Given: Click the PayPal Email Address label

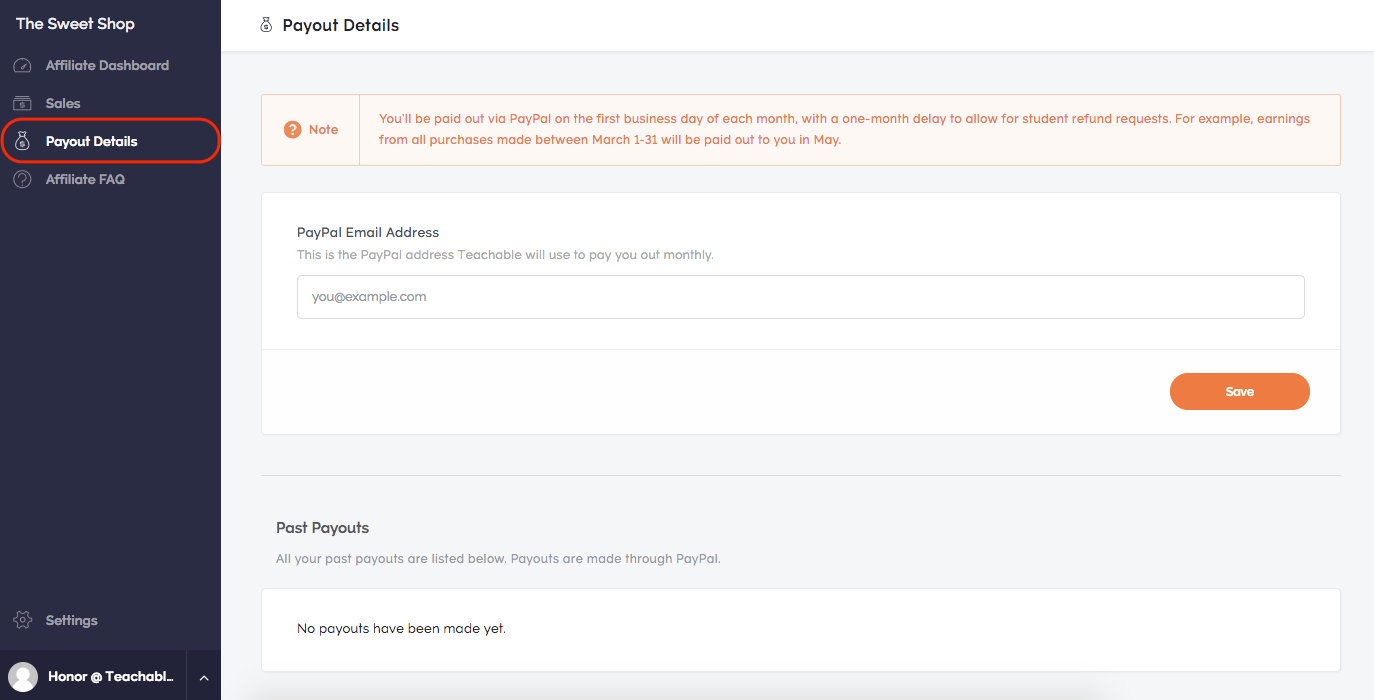Looking at the screenshot, I should (368, 233).
